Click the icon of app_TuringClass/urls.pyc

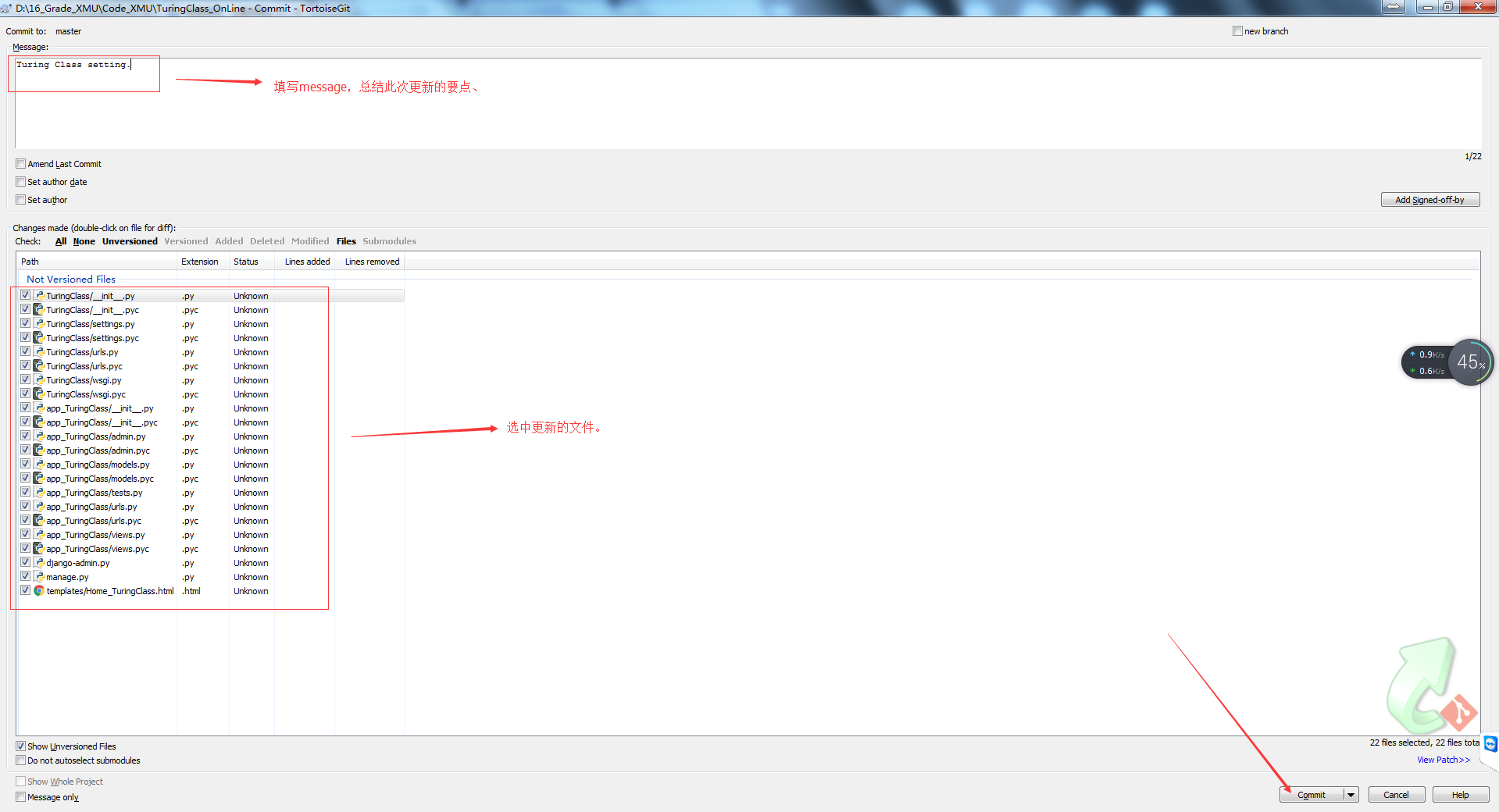click(39, 521)
